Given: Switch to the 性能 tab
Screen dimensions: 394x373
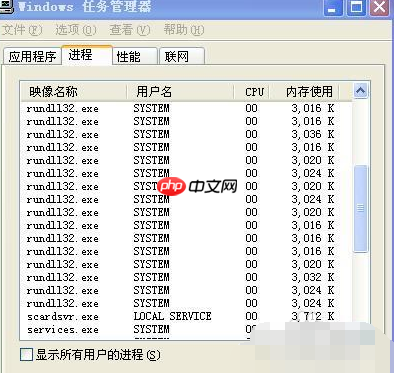Looking at the screenshot, I should pos(135,56).
